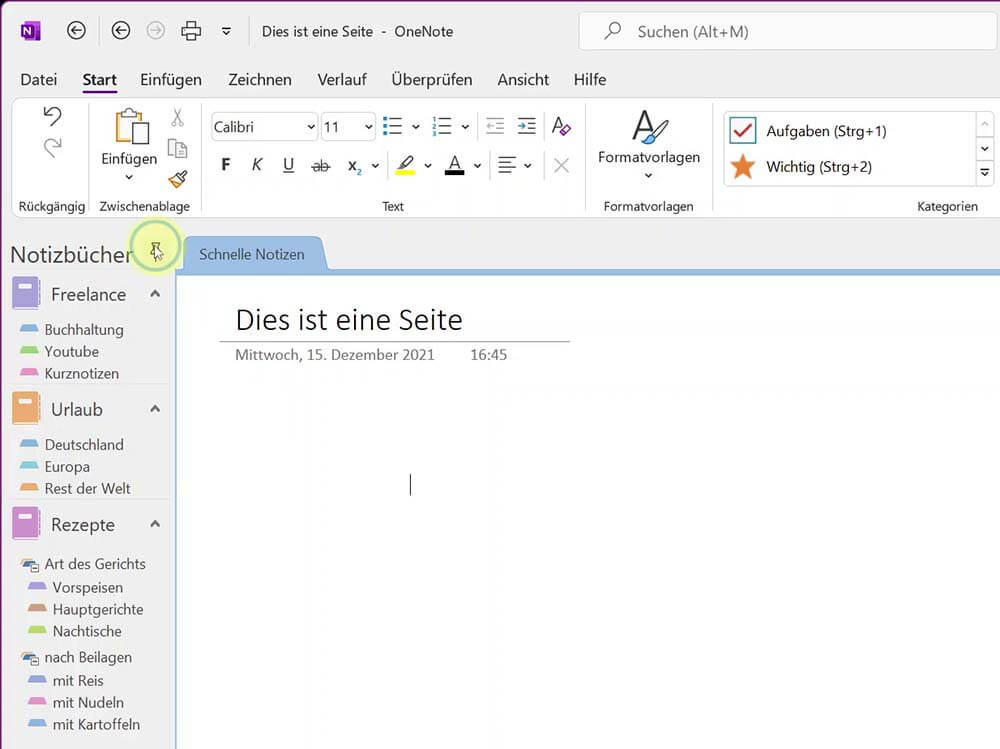
Task: Click the copy icon
Action: pyautogui.click(x=177, y=148)
